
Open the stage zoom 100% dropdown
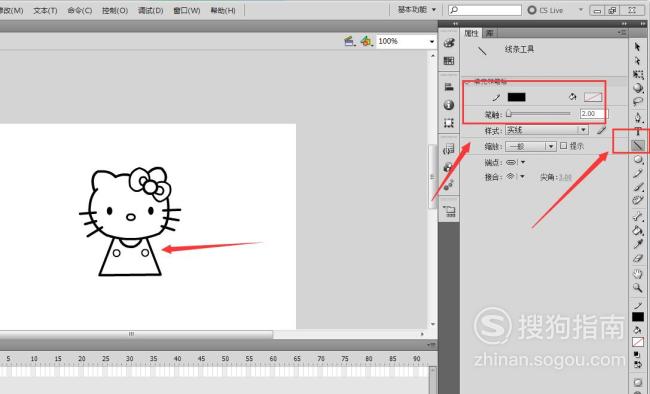[432, 41]
